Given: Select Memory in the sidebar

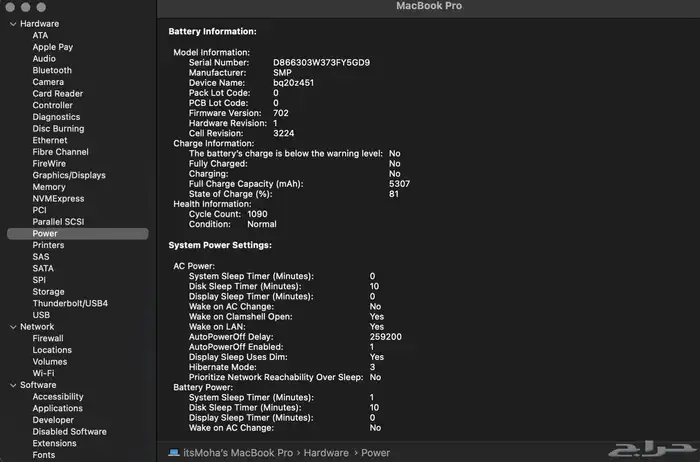Looking at the screenshot, I should tap(49, 187).
